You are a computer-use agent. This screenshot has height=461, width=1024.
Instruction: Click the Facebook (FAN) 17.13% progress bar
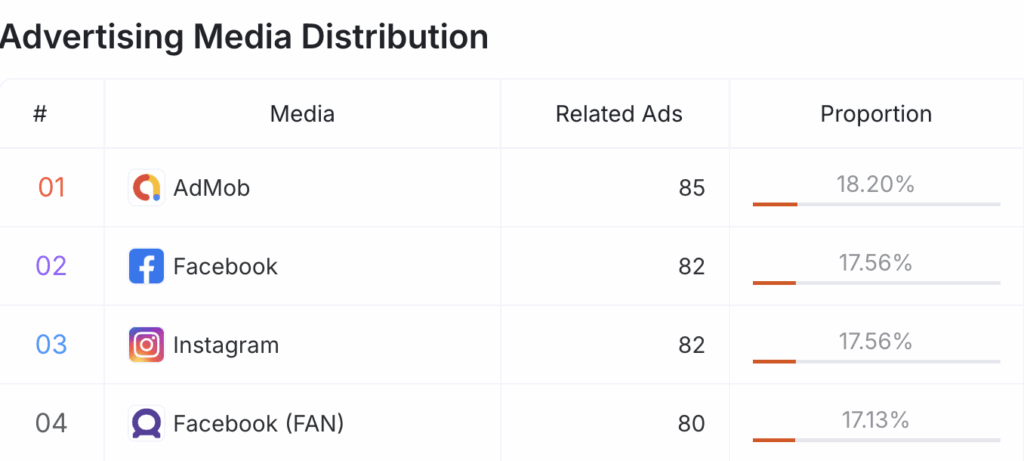pyautogui.click(x=876, y=439)
